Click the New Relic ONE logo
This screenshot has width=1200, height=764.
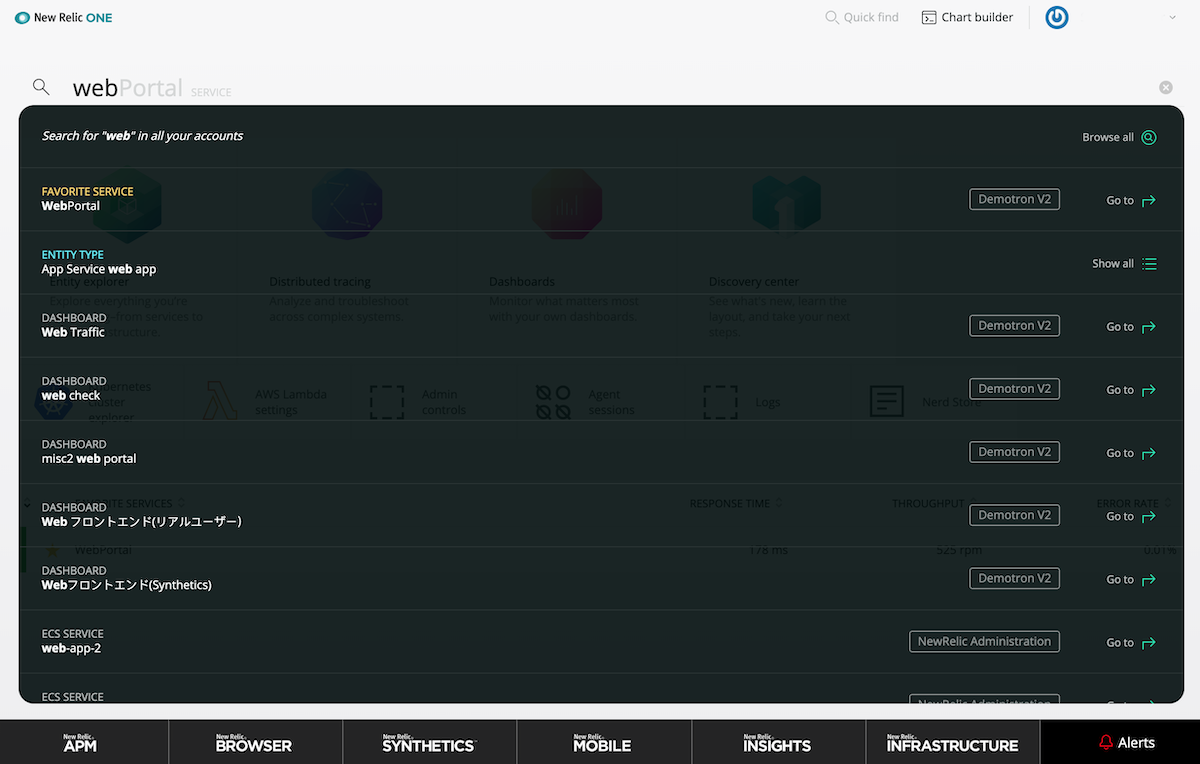[x=63, y=17]
